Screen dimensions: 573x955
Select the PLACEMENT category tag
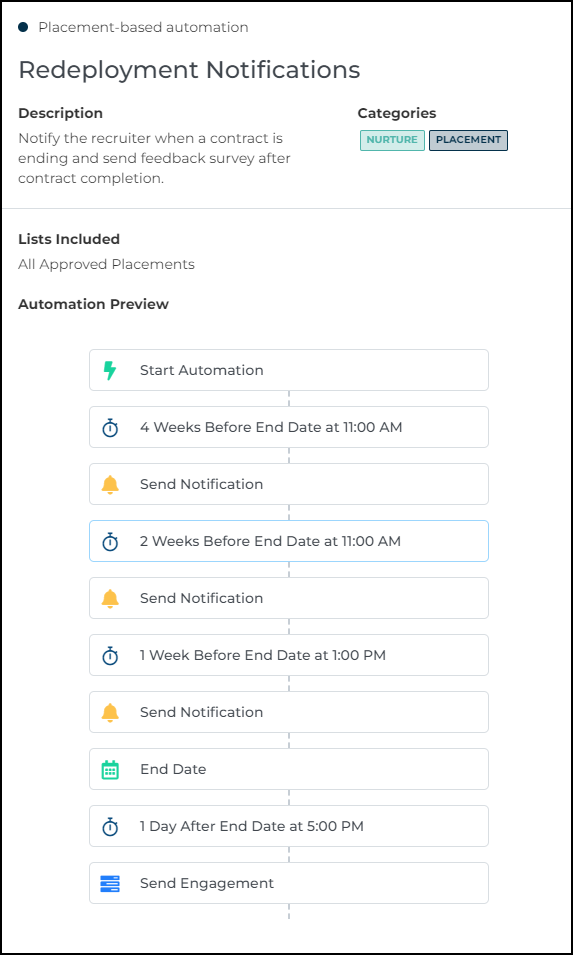(468, 140)
